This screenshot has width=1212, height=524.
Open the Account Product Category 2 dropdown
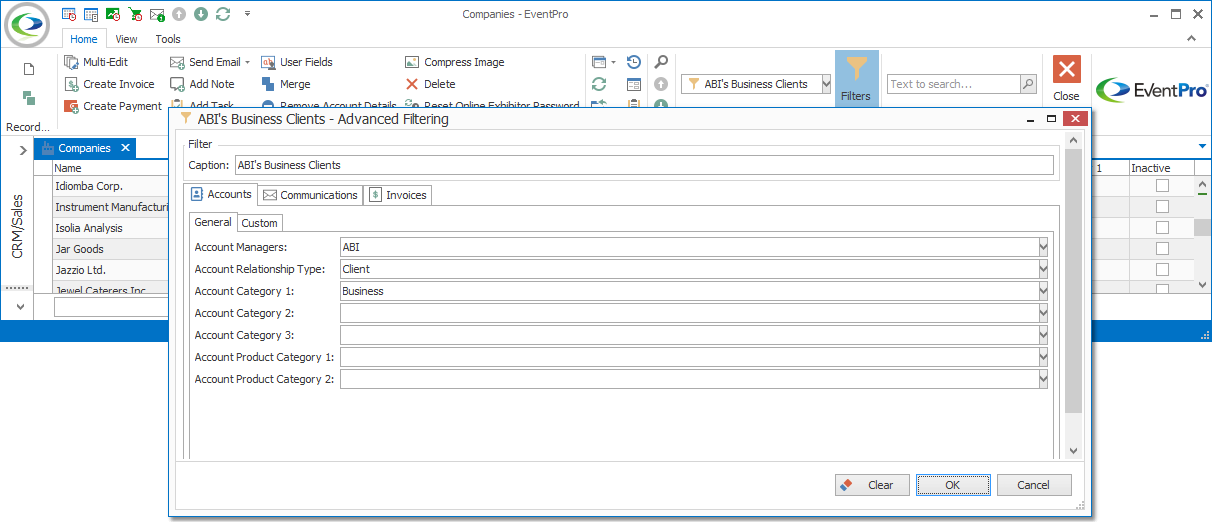1043,379
